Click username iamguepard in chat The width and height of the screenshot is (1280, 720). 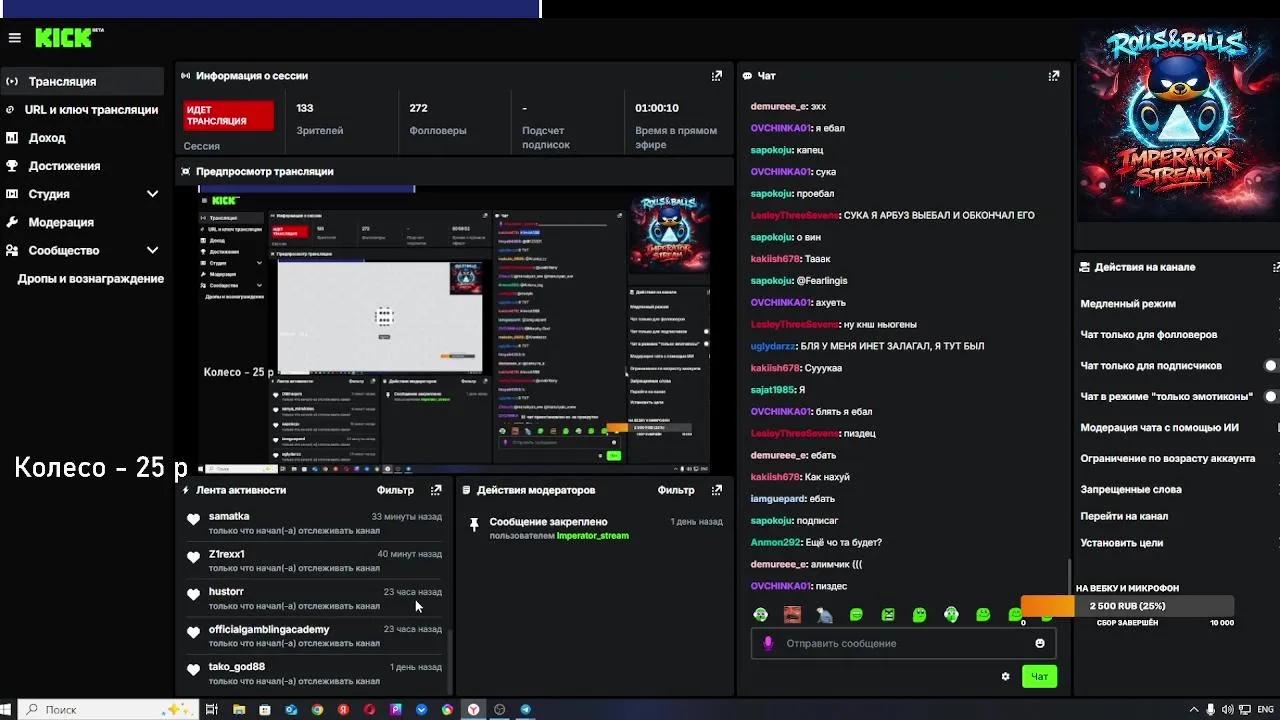click(x=778, y=499)
